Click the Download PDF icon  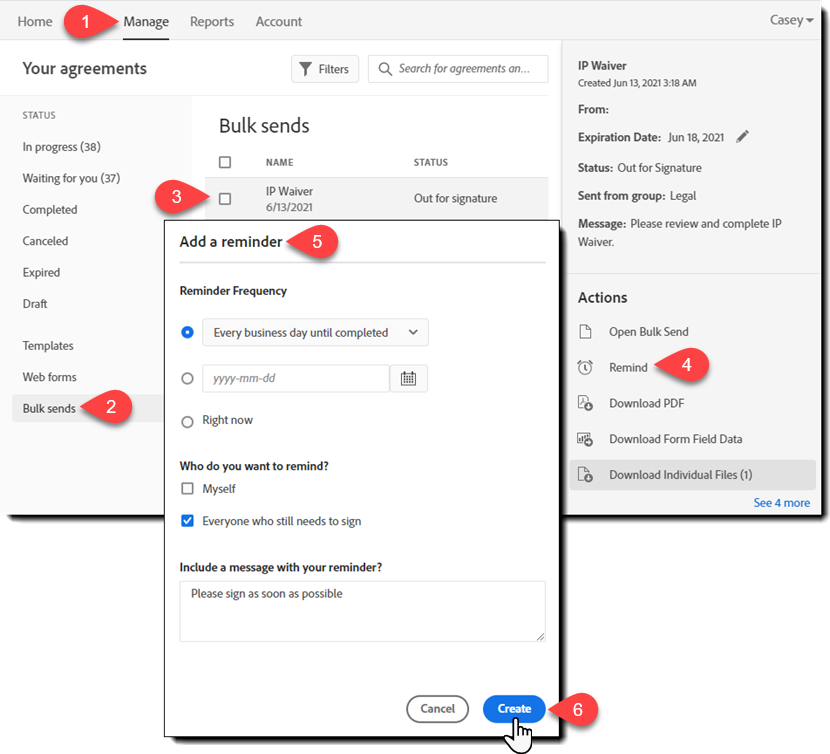[586, 402]
